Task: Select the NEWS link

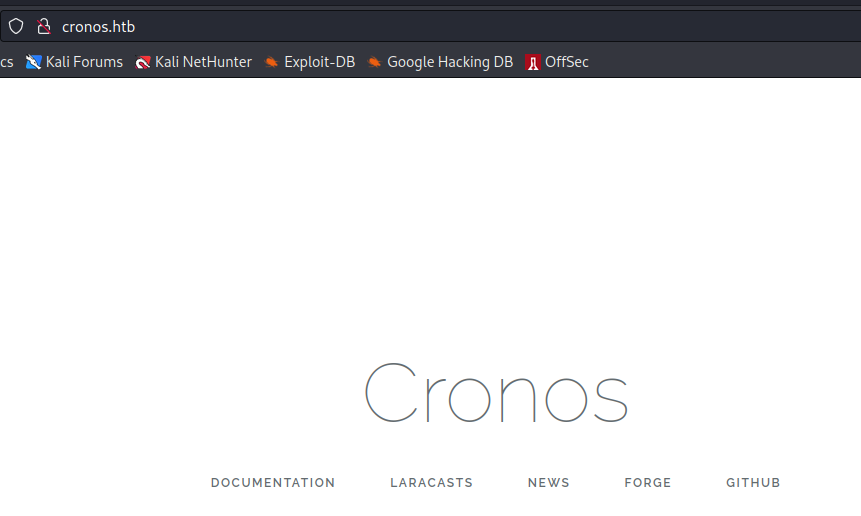Action: coord(548,483)
